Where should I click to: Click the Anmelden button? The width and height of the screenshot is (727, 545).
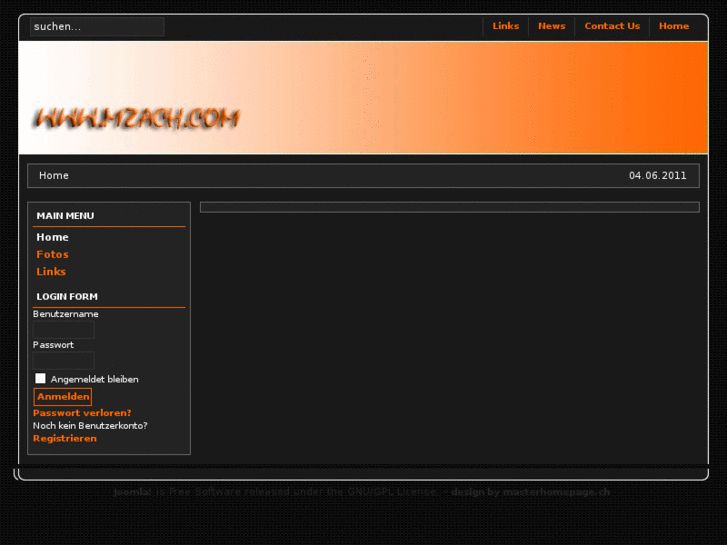[63, 397]
